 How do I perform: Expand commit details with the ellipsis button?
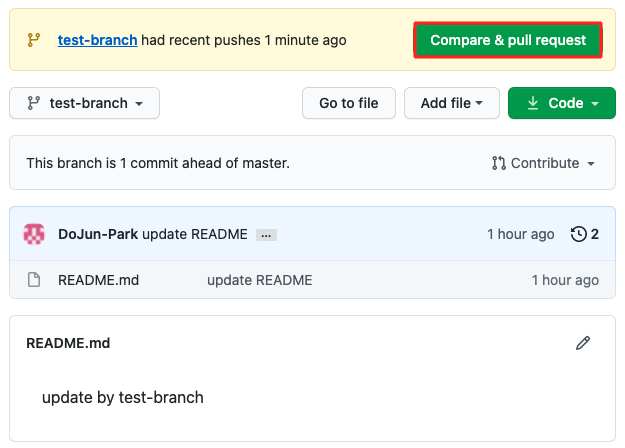pyautogui.click(x=266, y=235)
